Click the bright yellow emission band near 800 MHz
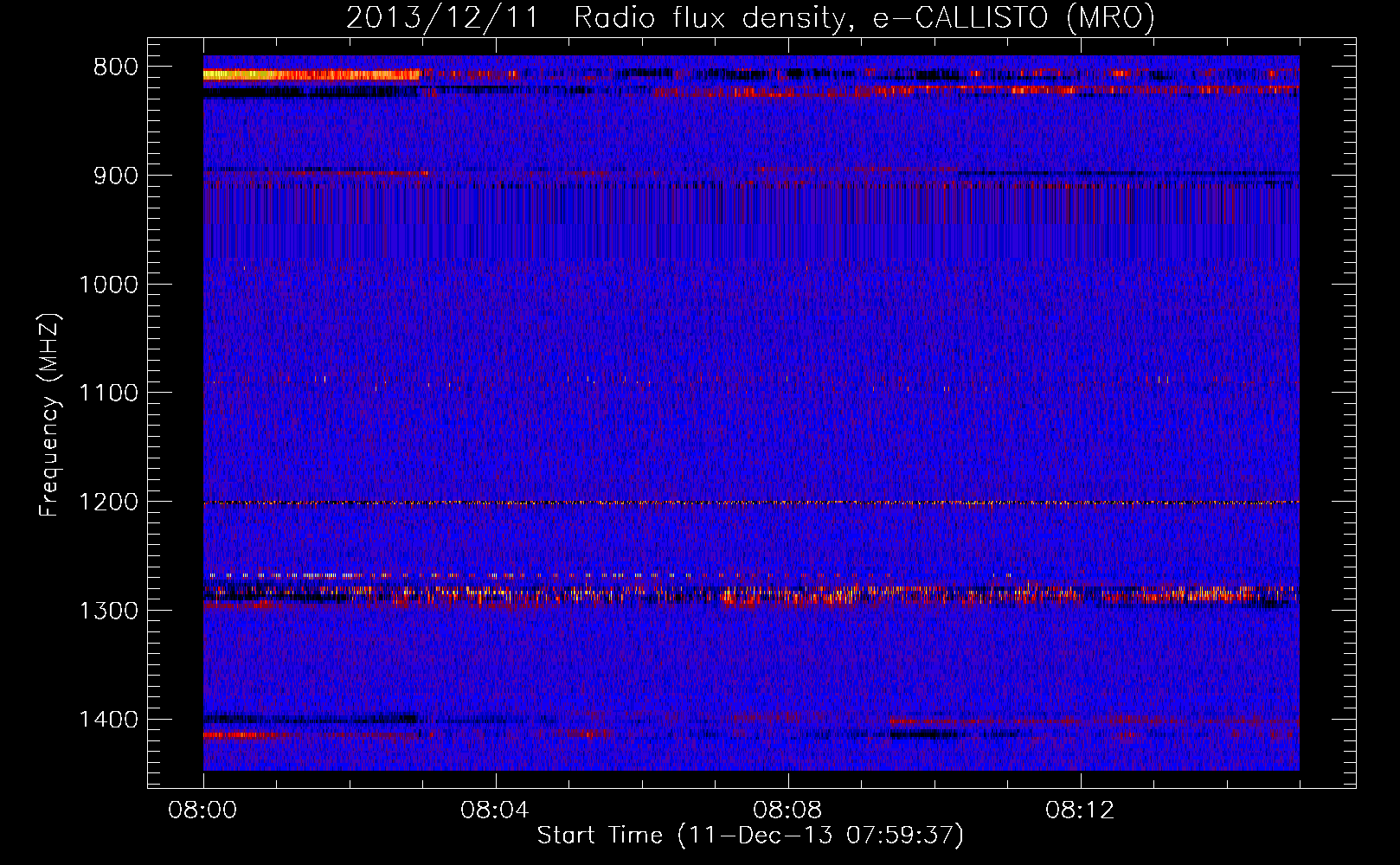The image size is (1400, 865). pos(311,75)
